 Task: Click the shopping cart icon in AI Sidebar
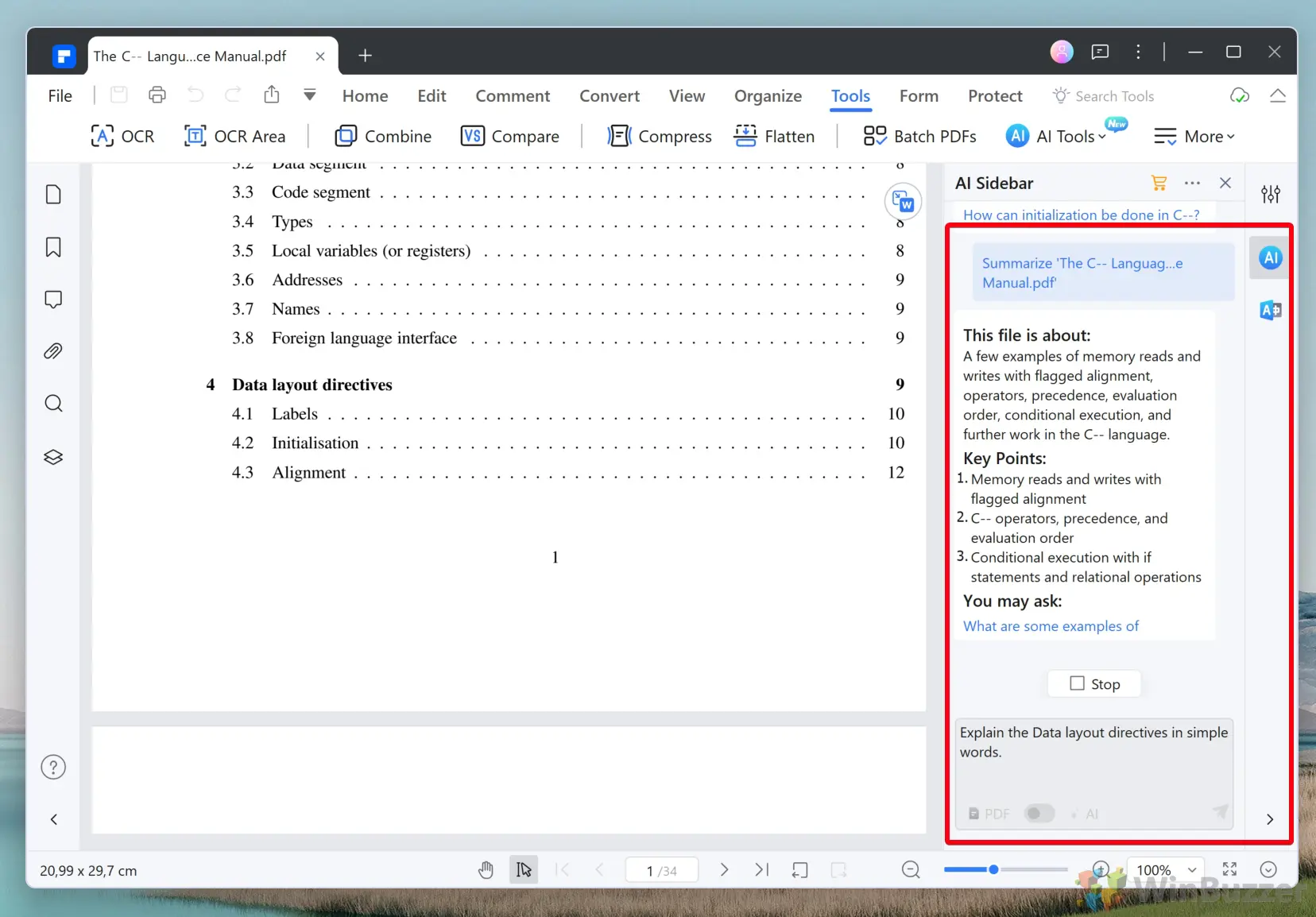click(x=1159, y=184)
